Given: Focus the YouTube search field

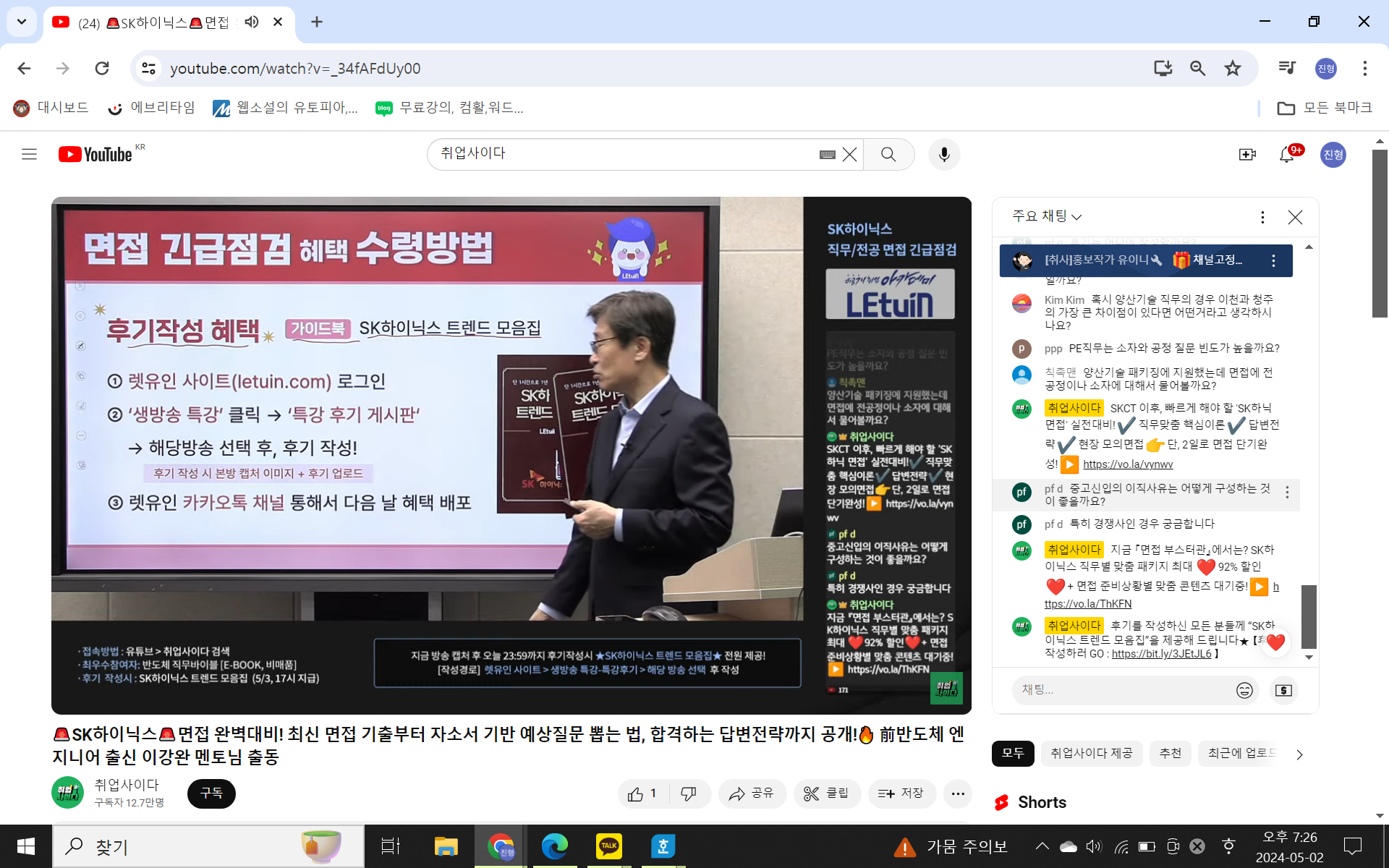Looking at the screenshot, I should 622,154.
